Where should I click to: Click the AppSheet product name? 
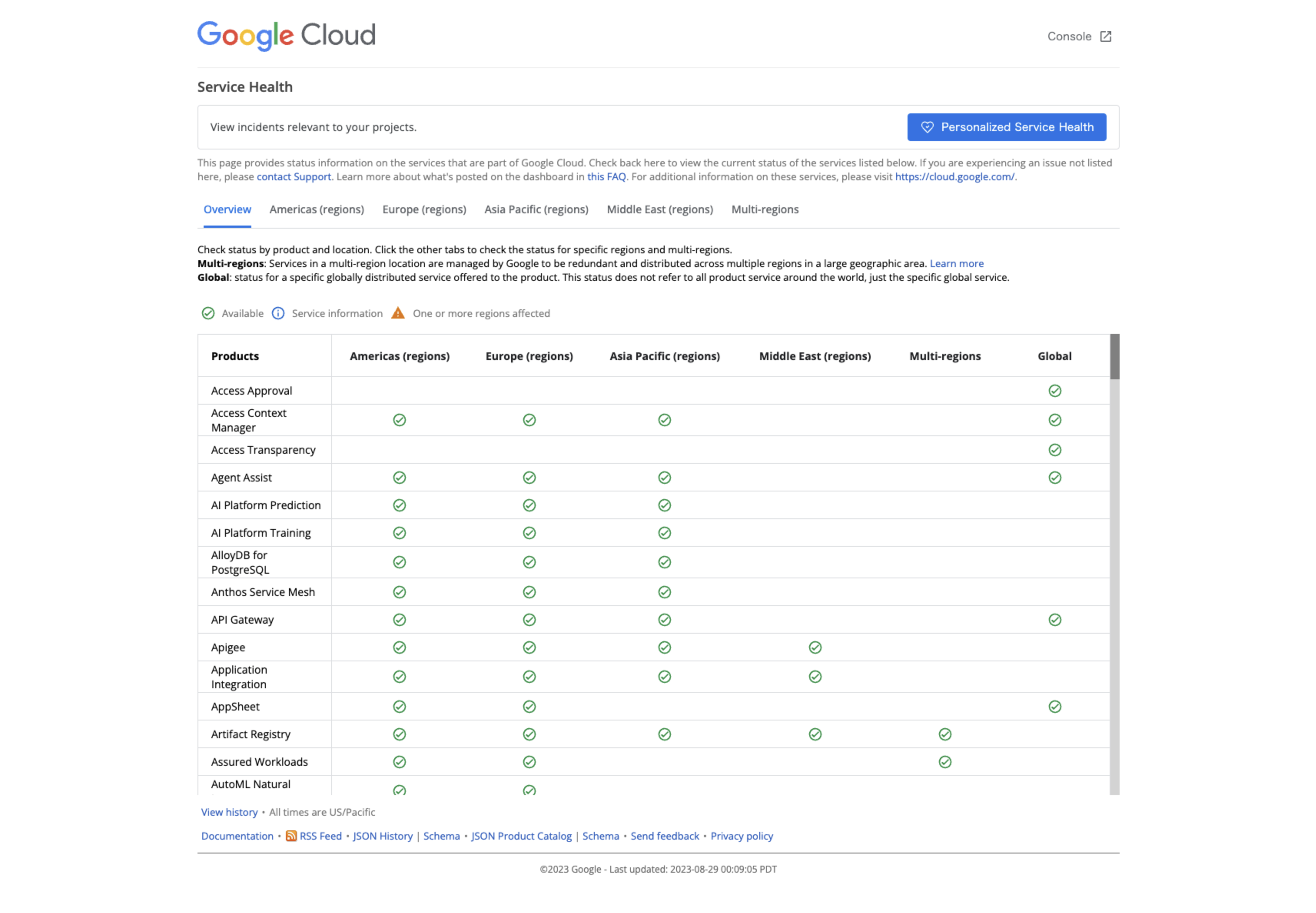pos(235,707)
